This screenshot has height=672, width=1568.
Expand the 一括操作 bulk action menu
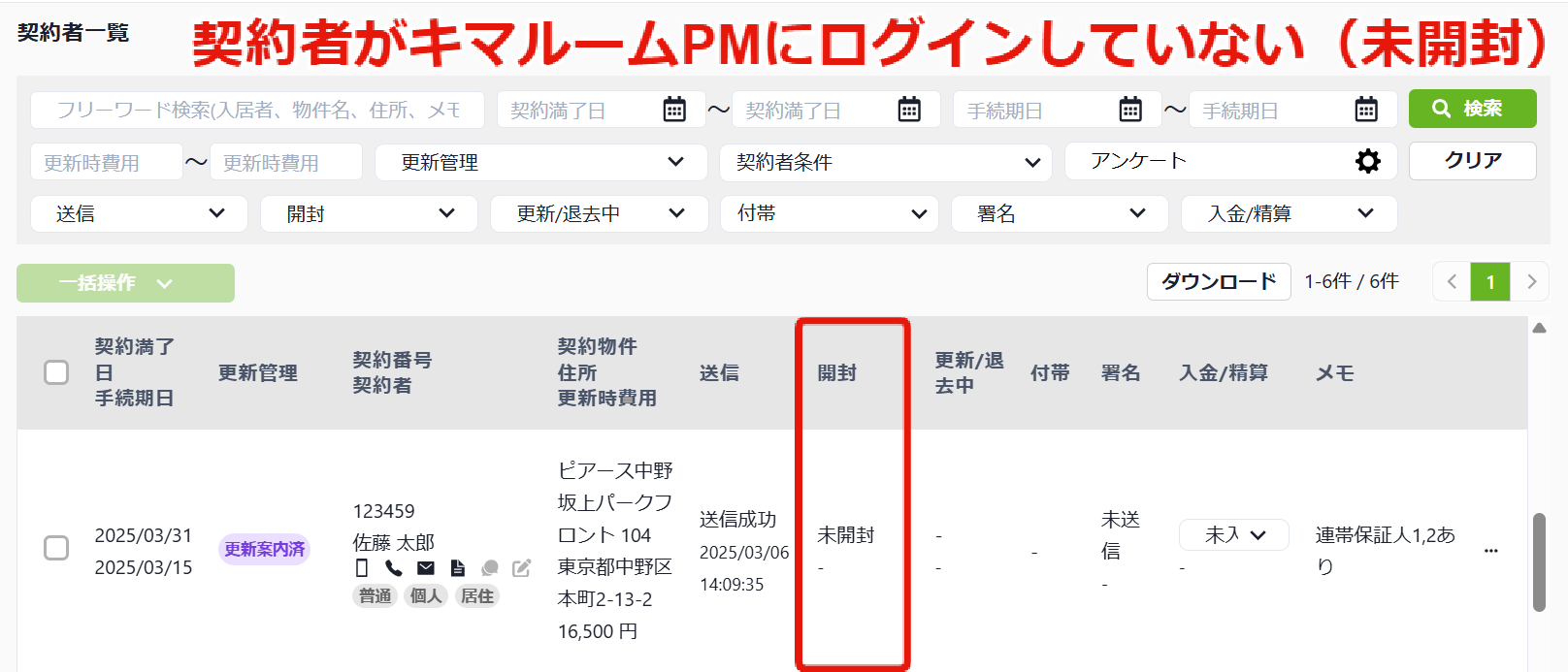pyautogui.click(x=125, y=283)
